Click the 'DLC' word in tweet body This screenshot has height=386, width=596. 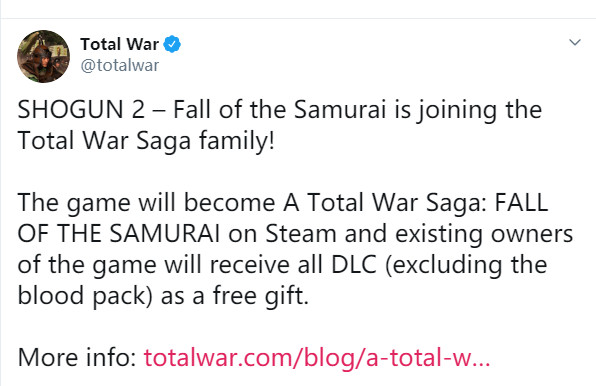click(354, 265)
